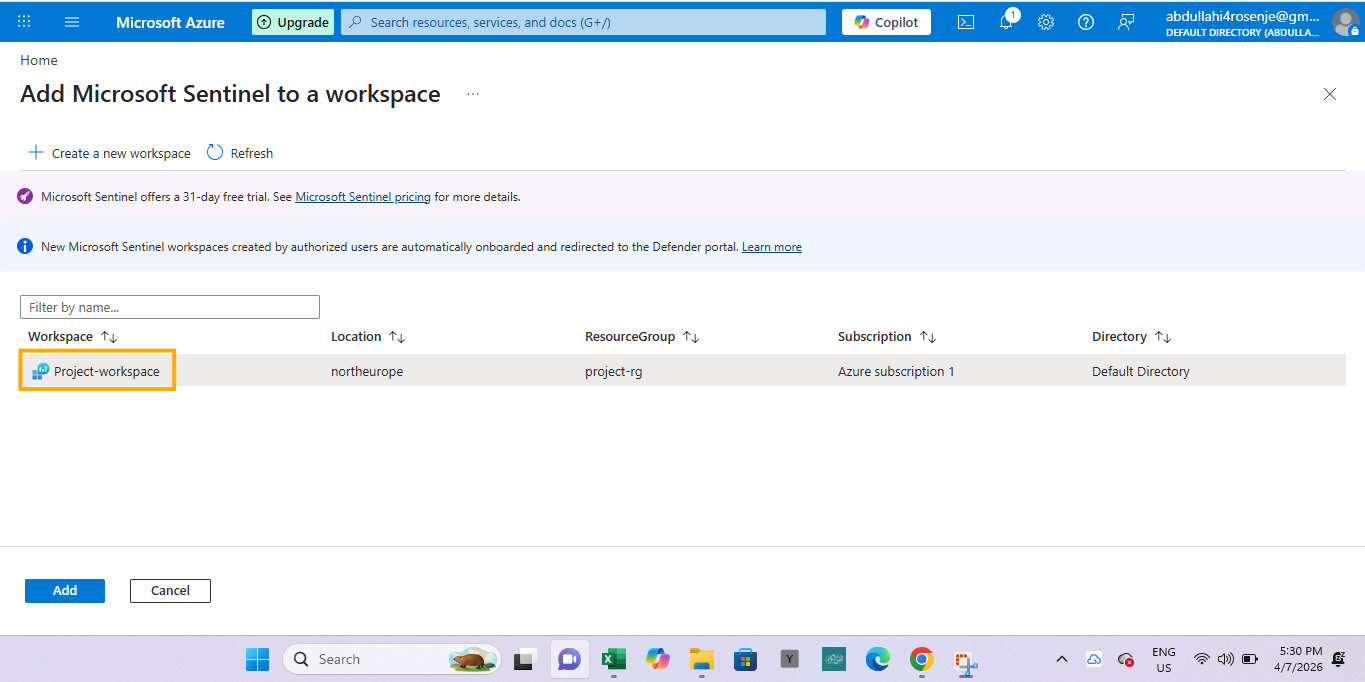Viewport: 1365px width, 682px height.
Task: Click the Windows taskbar Search box
Action: [x=391, y=659]
